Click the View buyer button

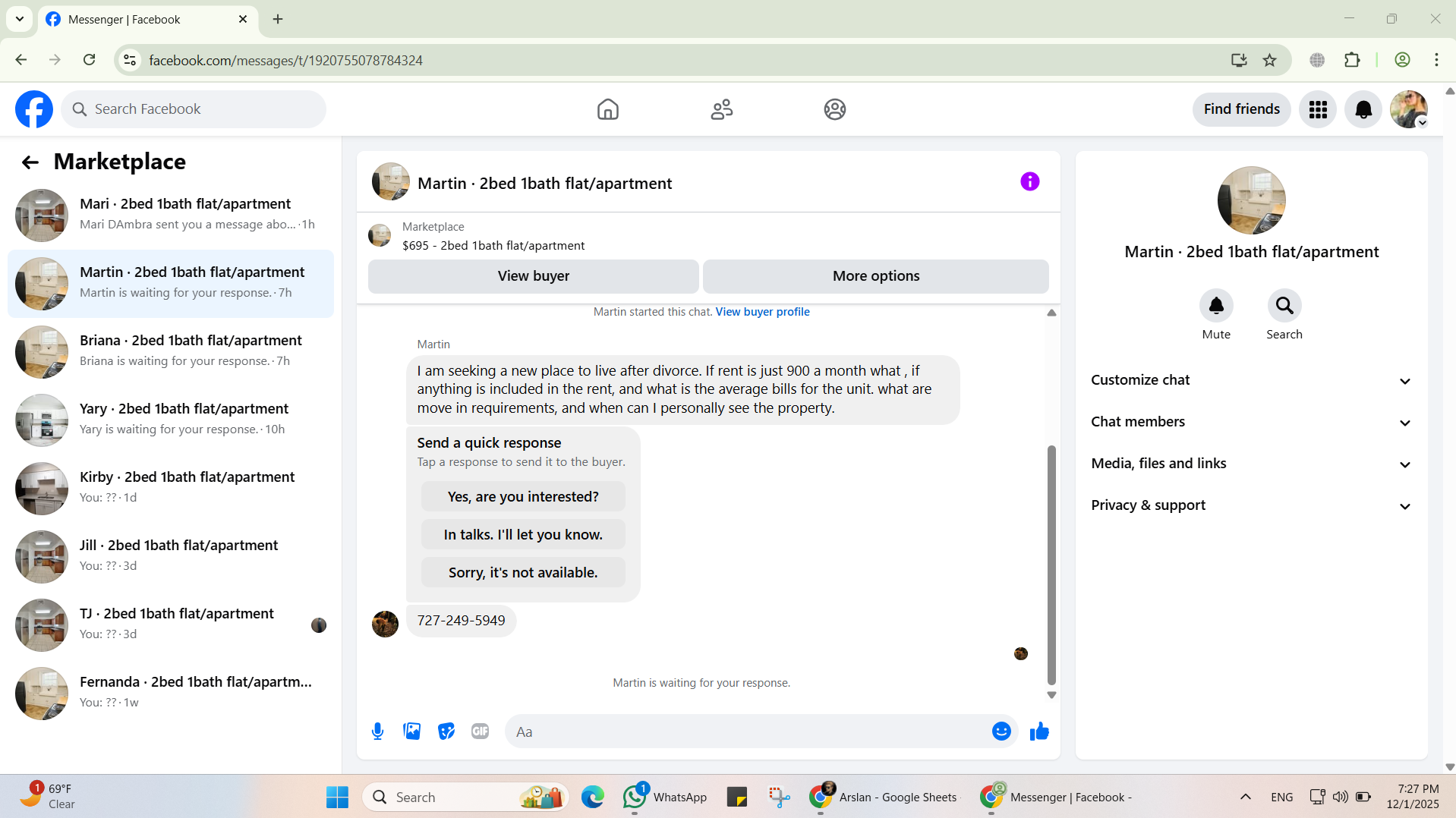[533, 276]
